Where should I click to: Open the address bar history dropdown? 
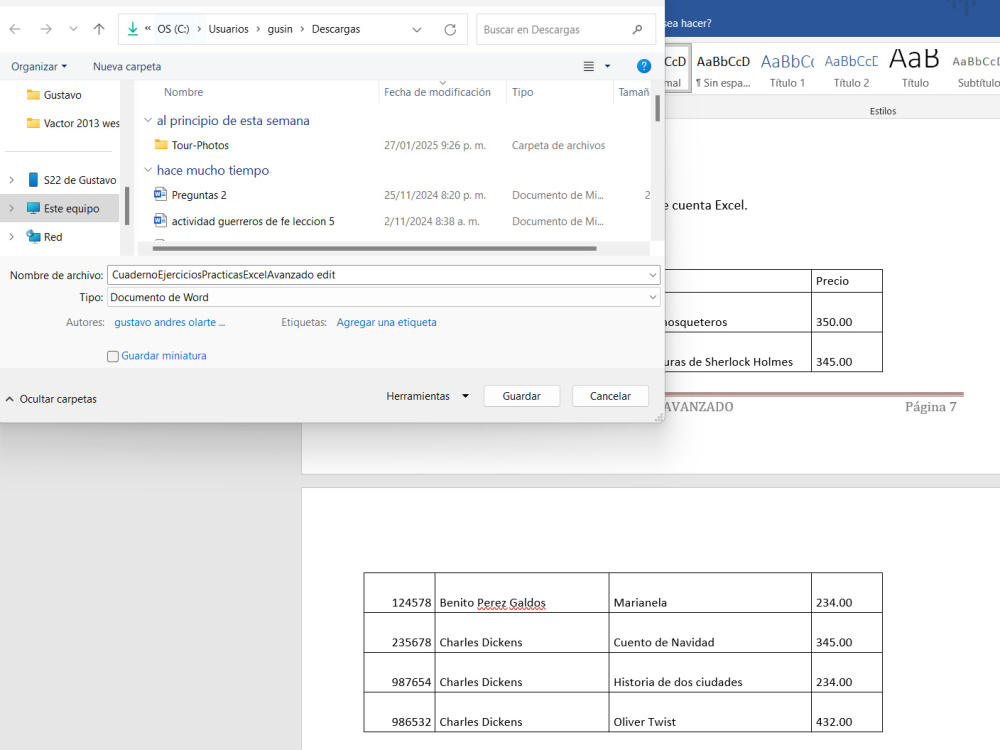click(416, 29)
